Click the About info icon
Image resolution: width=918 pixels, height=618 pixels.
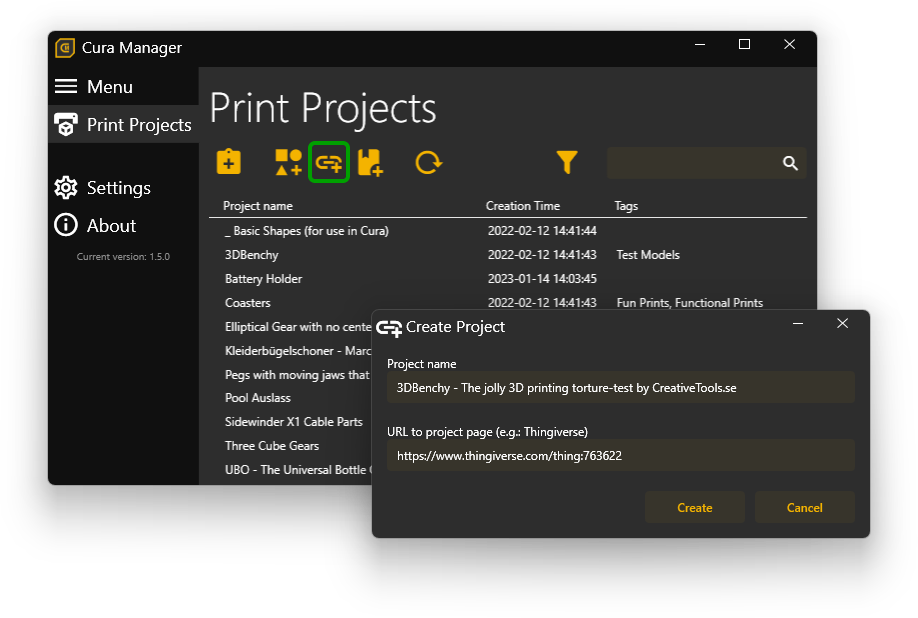[x=66, y=225]
